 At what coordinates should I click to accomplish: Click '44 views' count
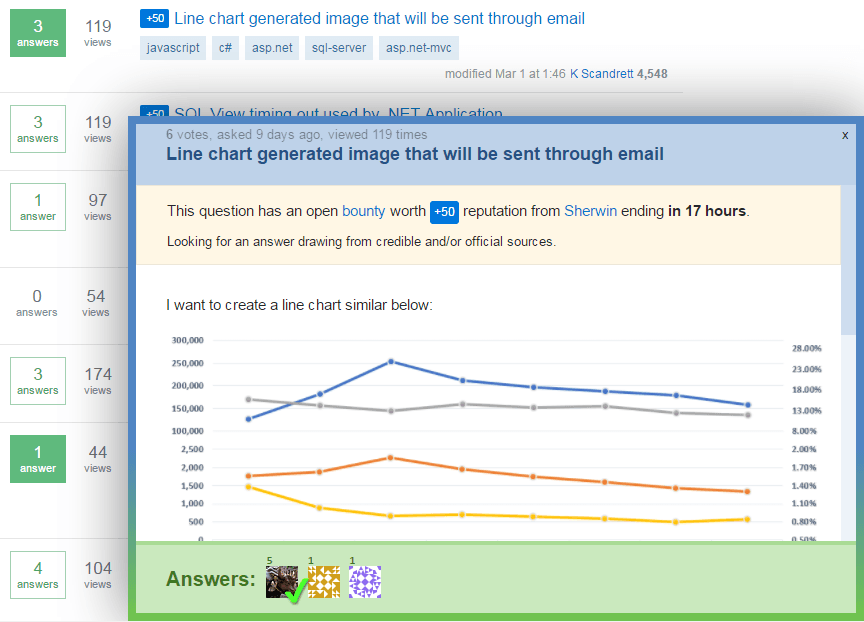(x=98, y=459)
